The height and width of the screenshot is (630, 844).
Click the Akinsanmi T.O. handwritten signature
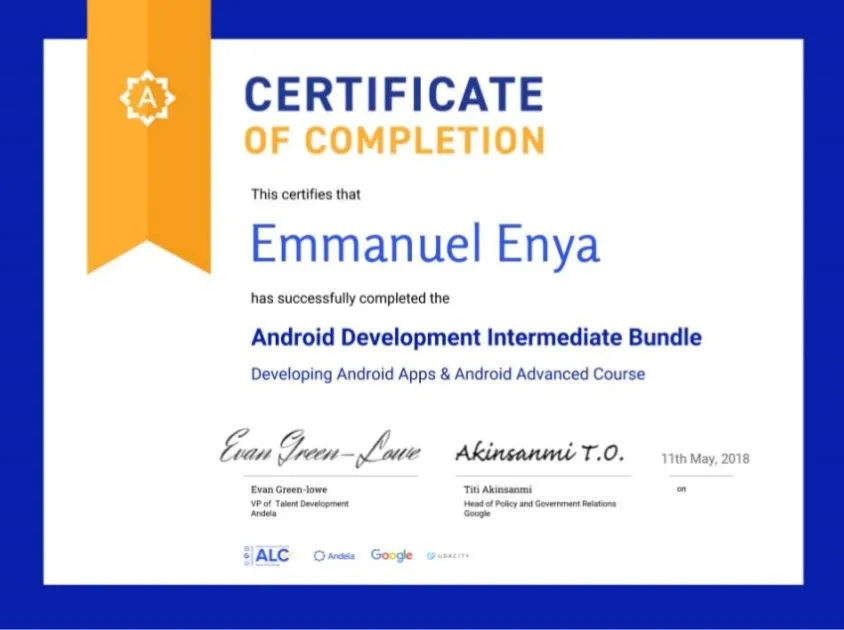540,453
